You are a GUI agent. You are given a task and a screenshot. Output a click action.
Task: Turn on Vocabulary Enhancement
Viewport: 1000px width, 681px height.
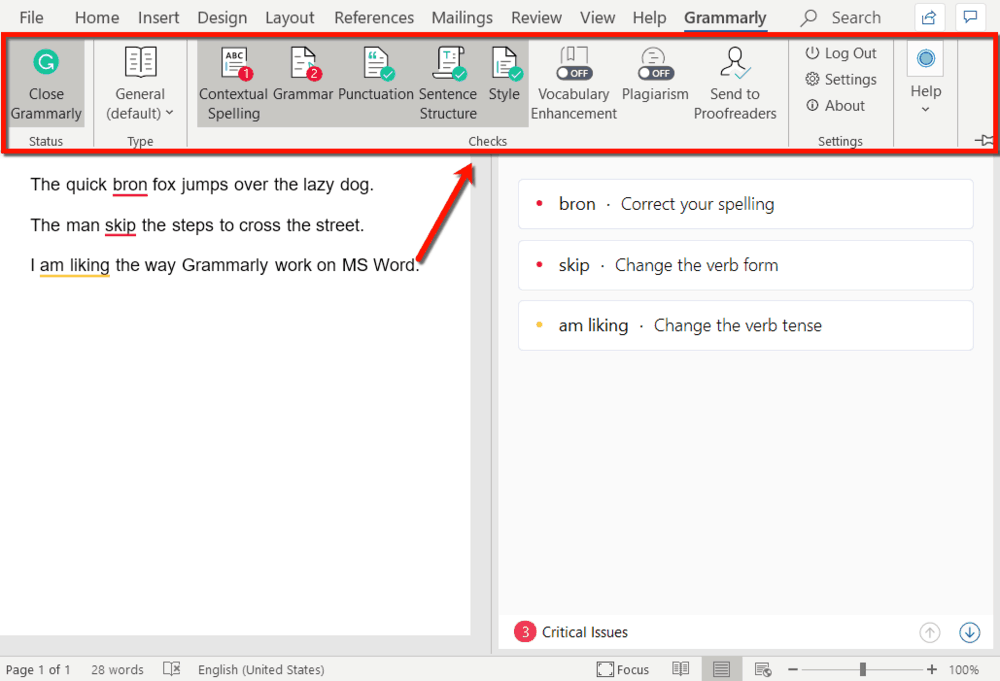pyautogui.click(x=573, y=84)
